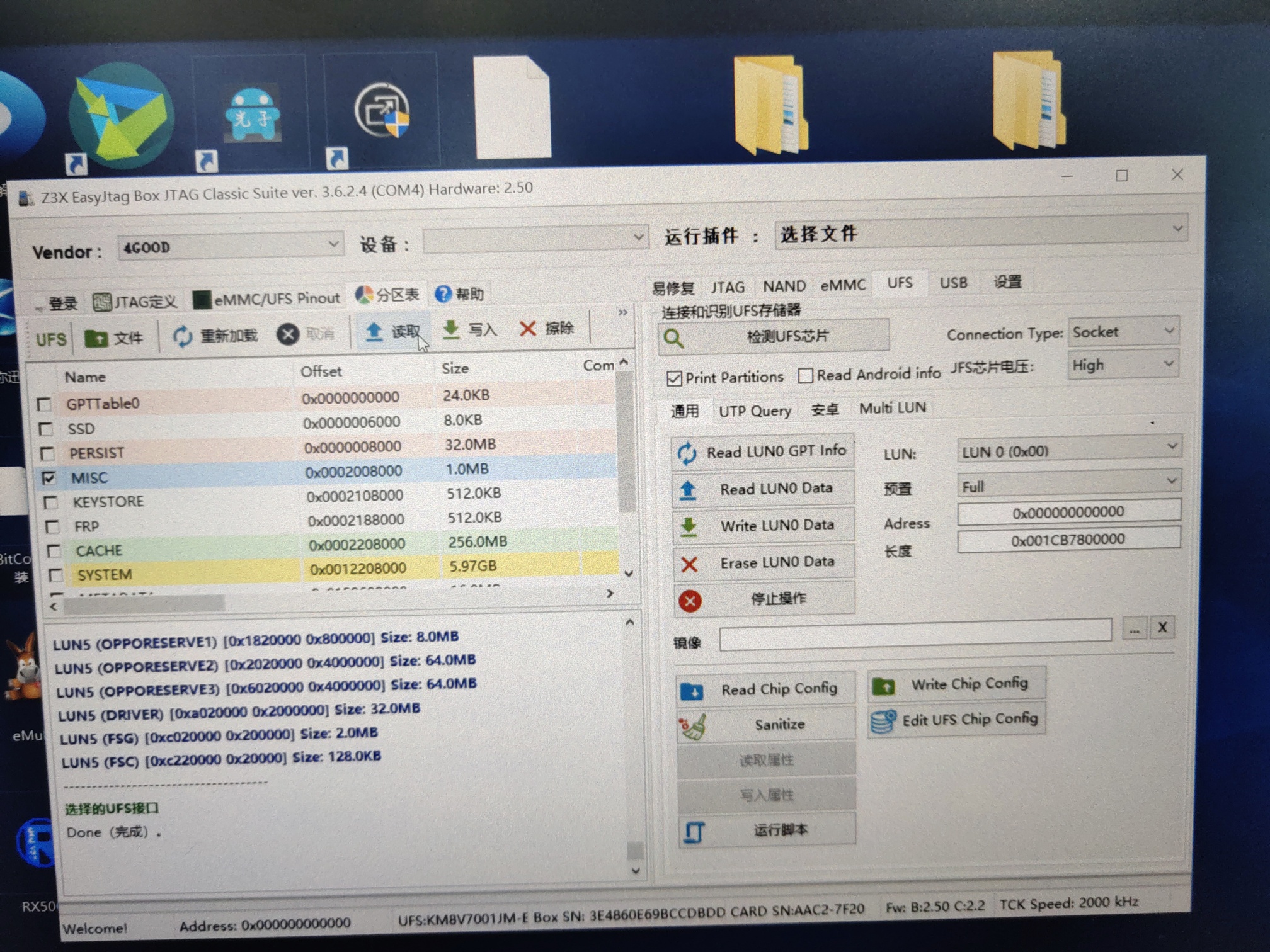The width and height of the screenshot is (1270, 952).
Task: Click the 文件 folder toolbar icon
Action: (x=97, y=339)
